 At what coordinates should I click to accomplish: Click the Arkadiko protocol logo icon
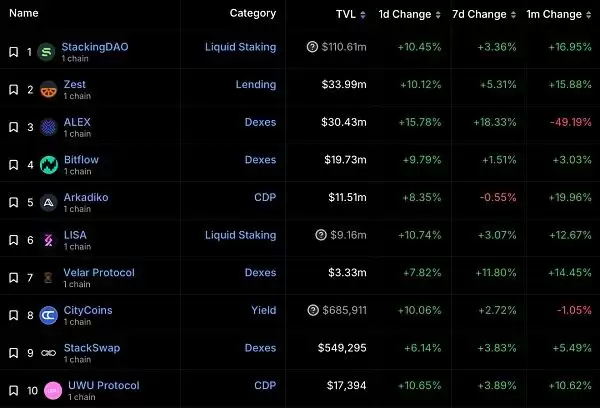point(46,202)
